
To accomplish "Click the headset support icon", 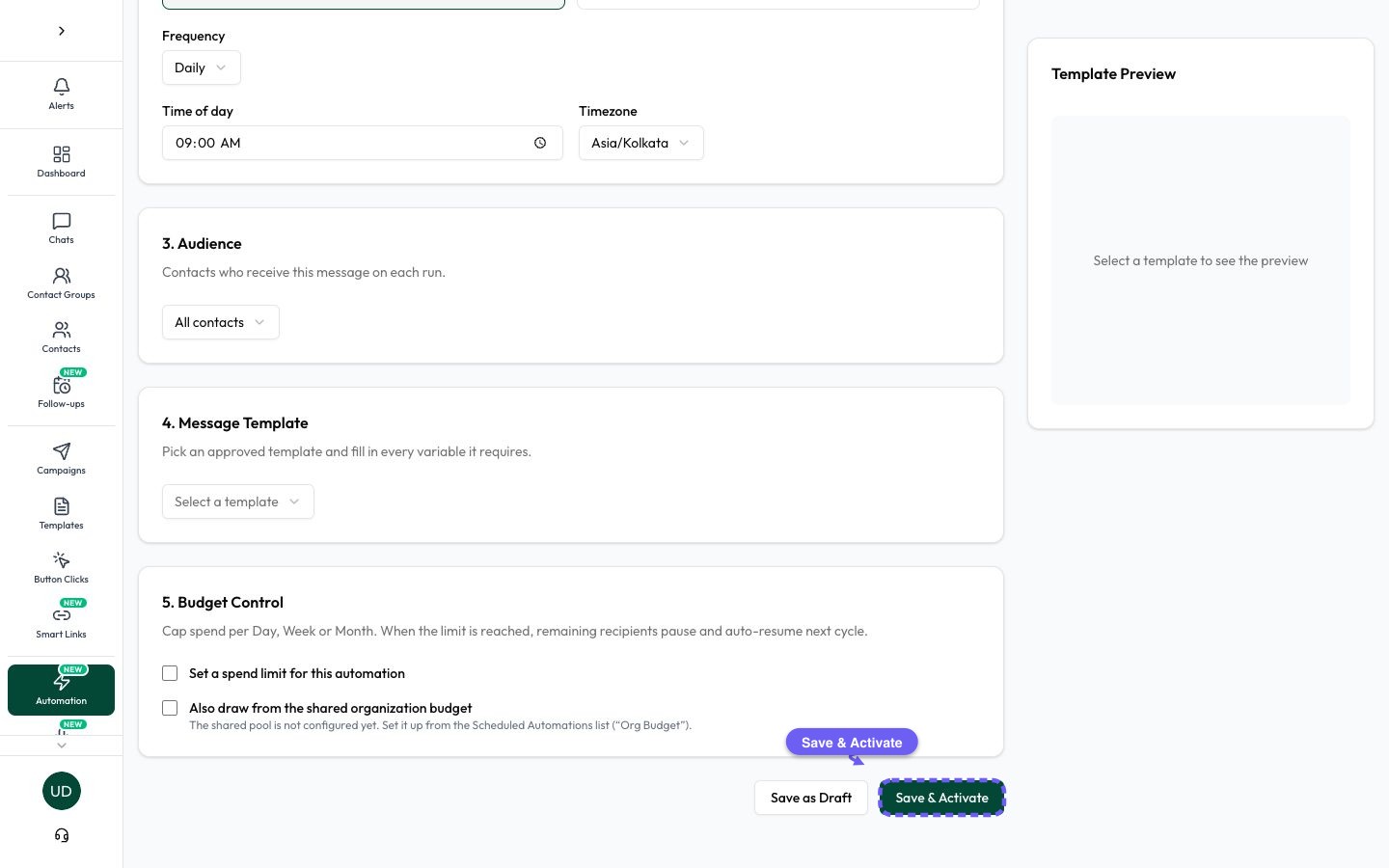I will pos(62,835).
